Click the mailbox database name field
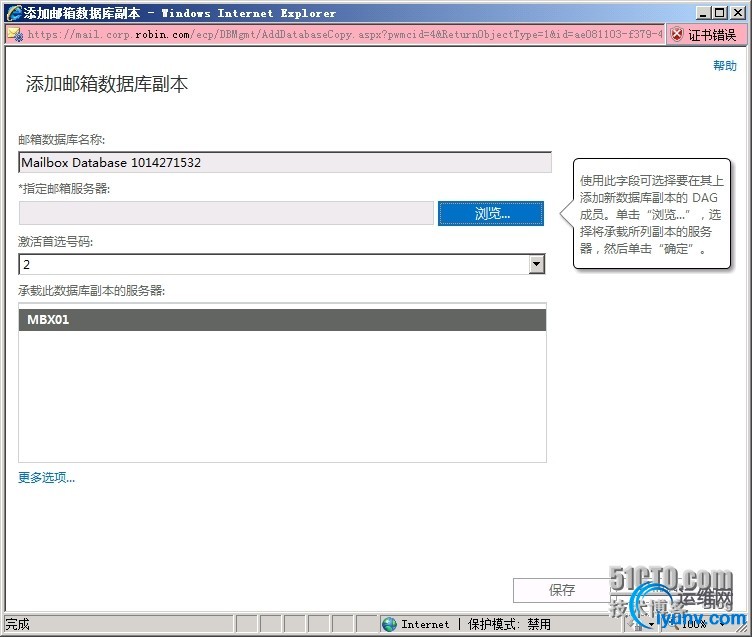752x637 pixels. [x=285, y=163]
